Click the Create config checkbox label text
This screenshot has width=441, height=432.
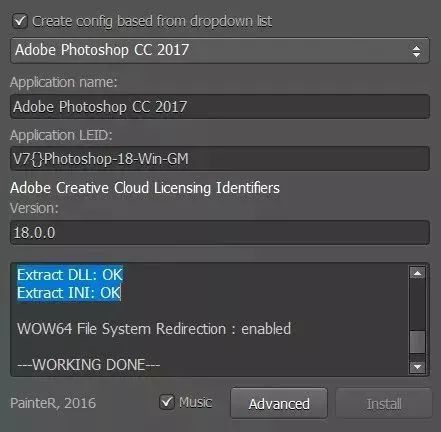click(x=152, y=21)
